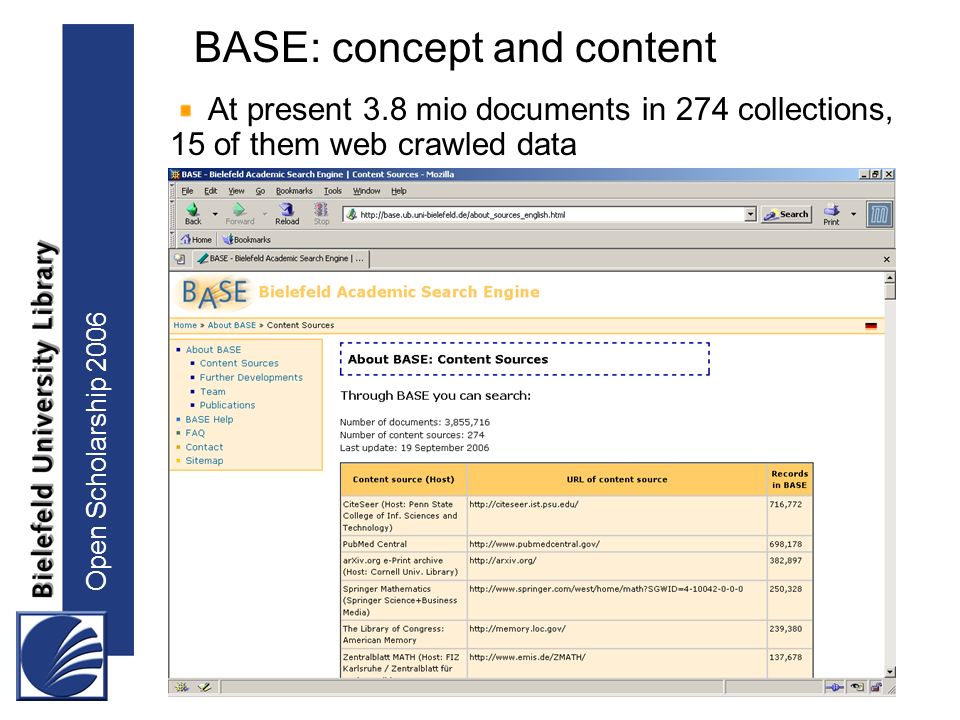Open Contact sidebar link
Screen dimensions: 960x720
[x=204, y=447]
